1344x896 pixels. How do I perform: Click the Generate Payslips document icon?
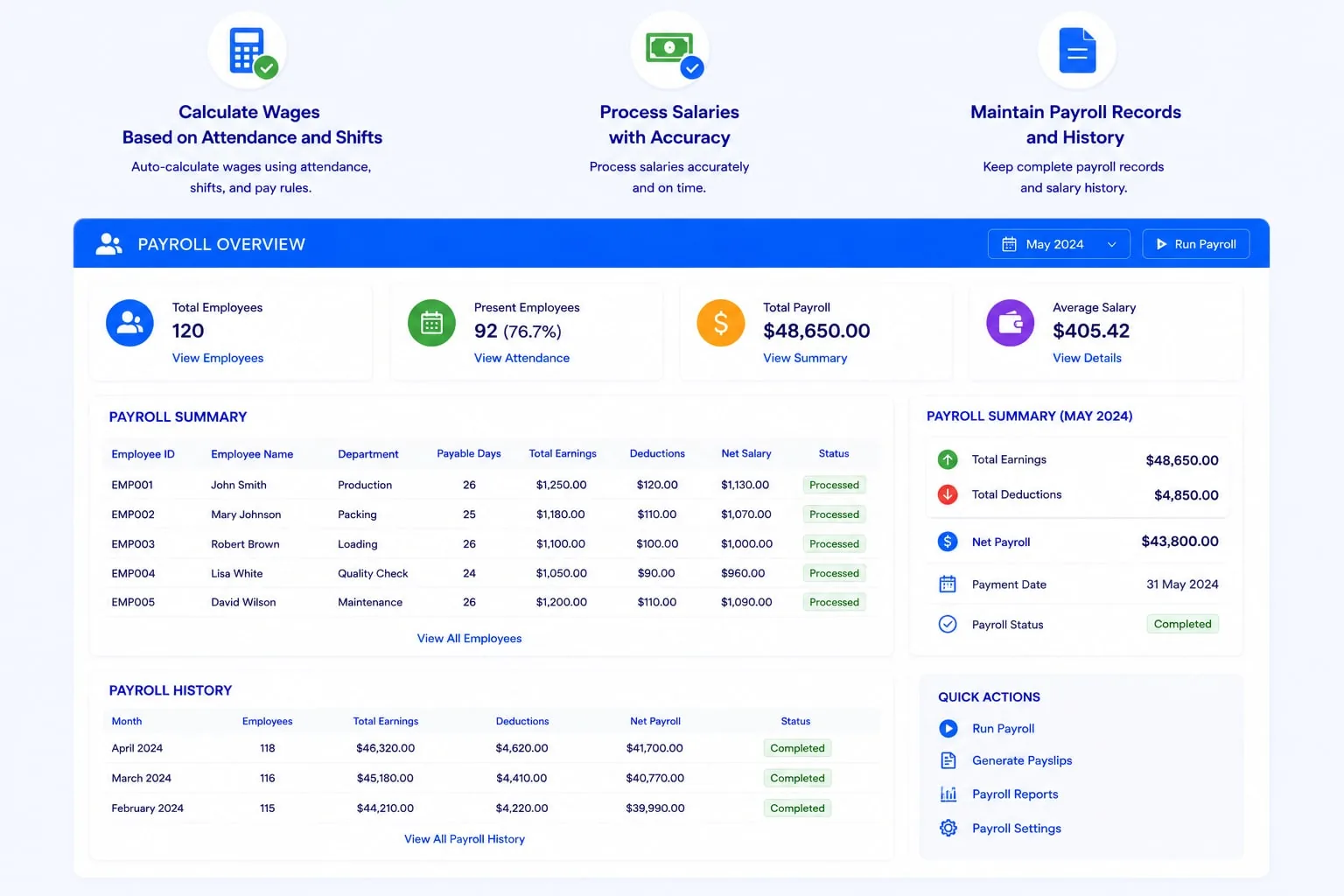[x=948, y=760]
